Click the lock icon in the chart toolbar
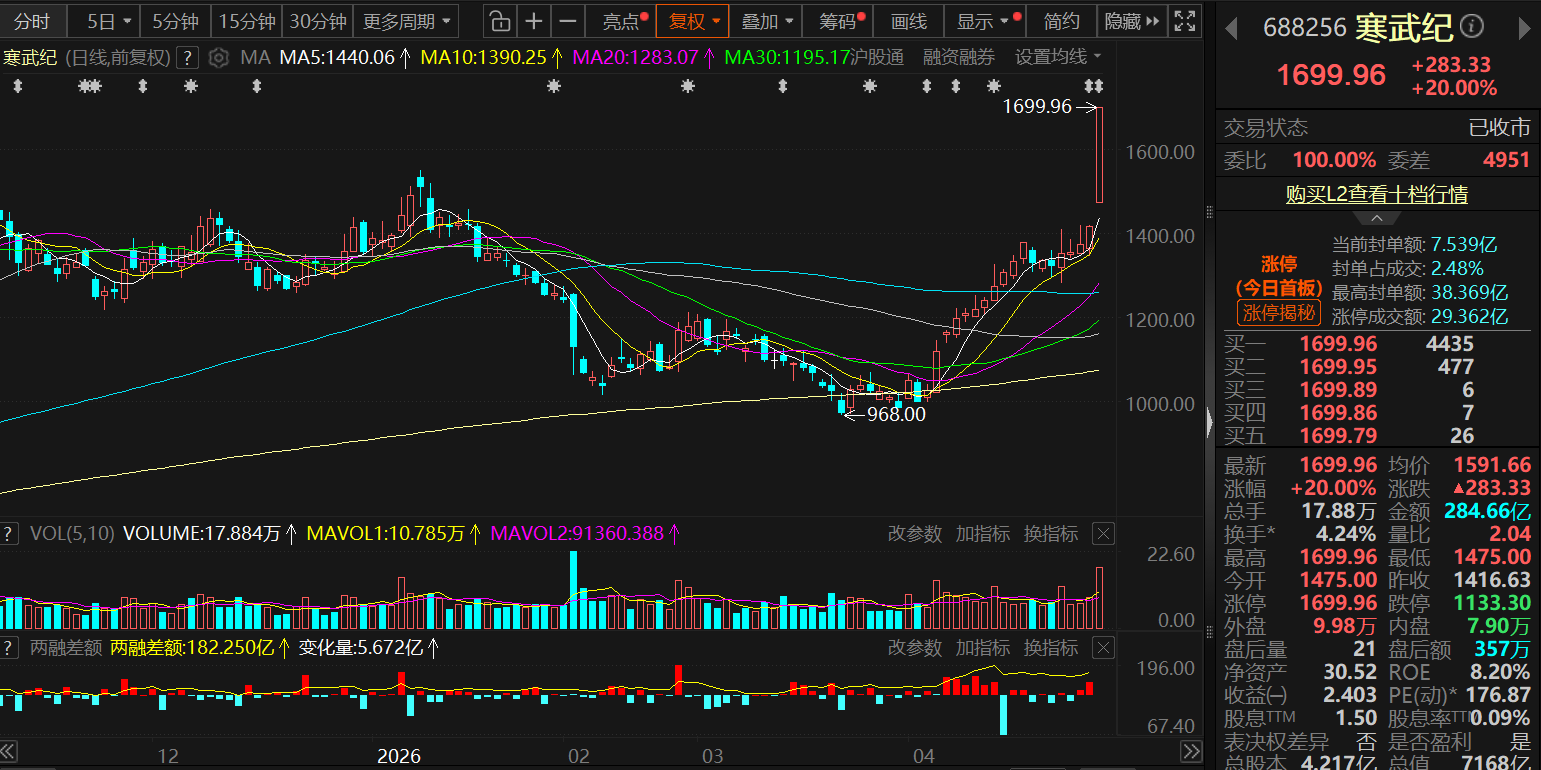This screenshot has height=770, width=1541. [500, 21]
